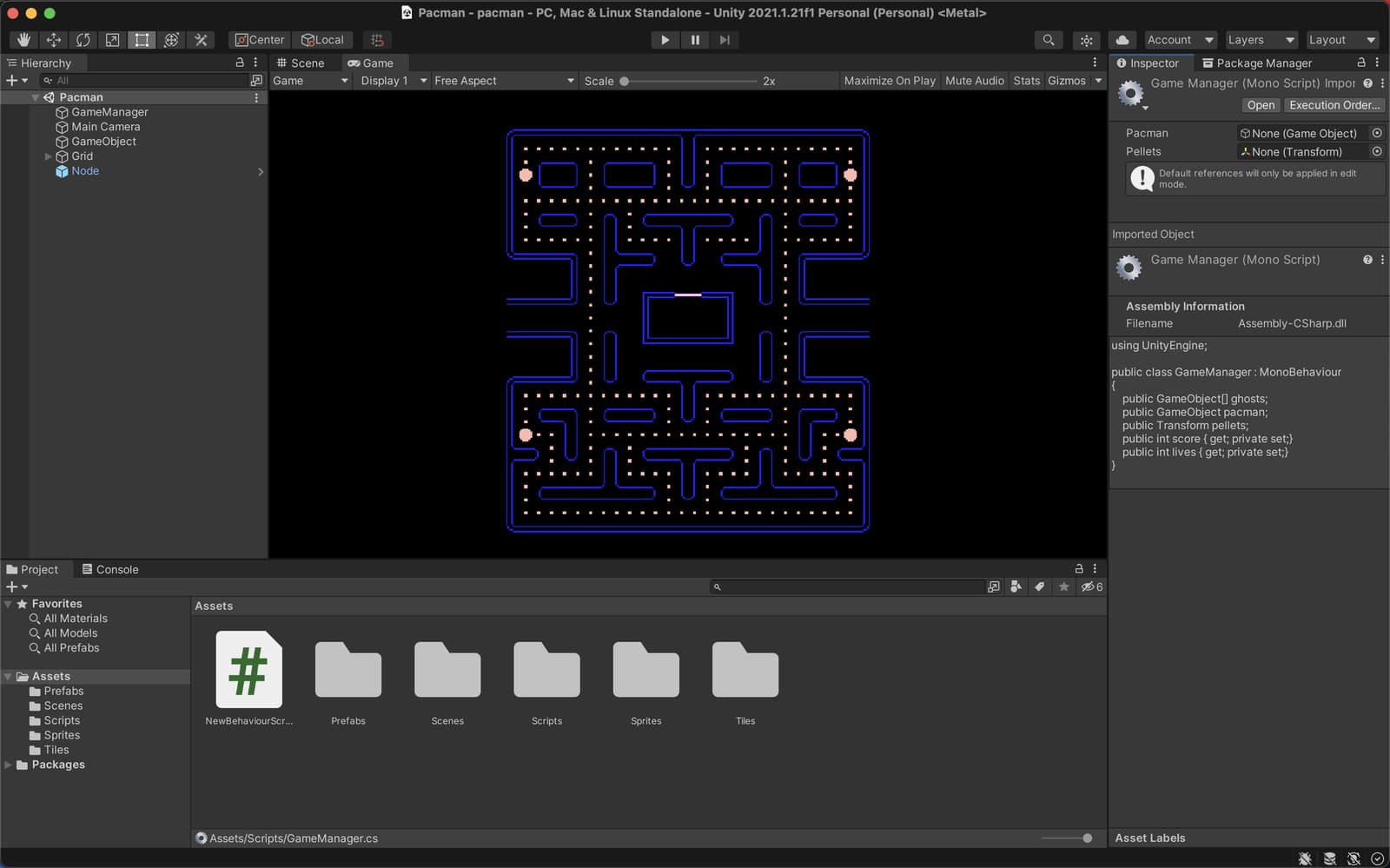Screen dimensions: 1390x868
Task: Toggle Mute Audio in Game view
Action: point(974,81)
